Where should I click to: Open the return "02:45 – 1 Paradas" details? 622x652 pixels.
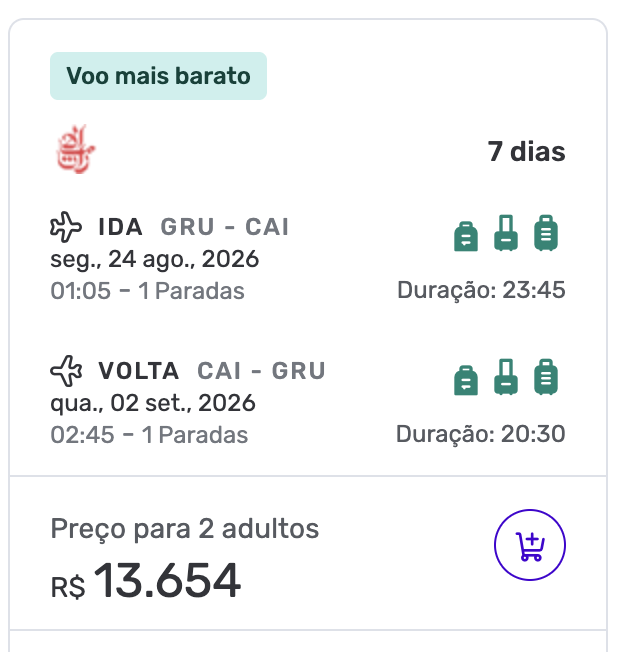pyautogui.click(x=149, y=435)
